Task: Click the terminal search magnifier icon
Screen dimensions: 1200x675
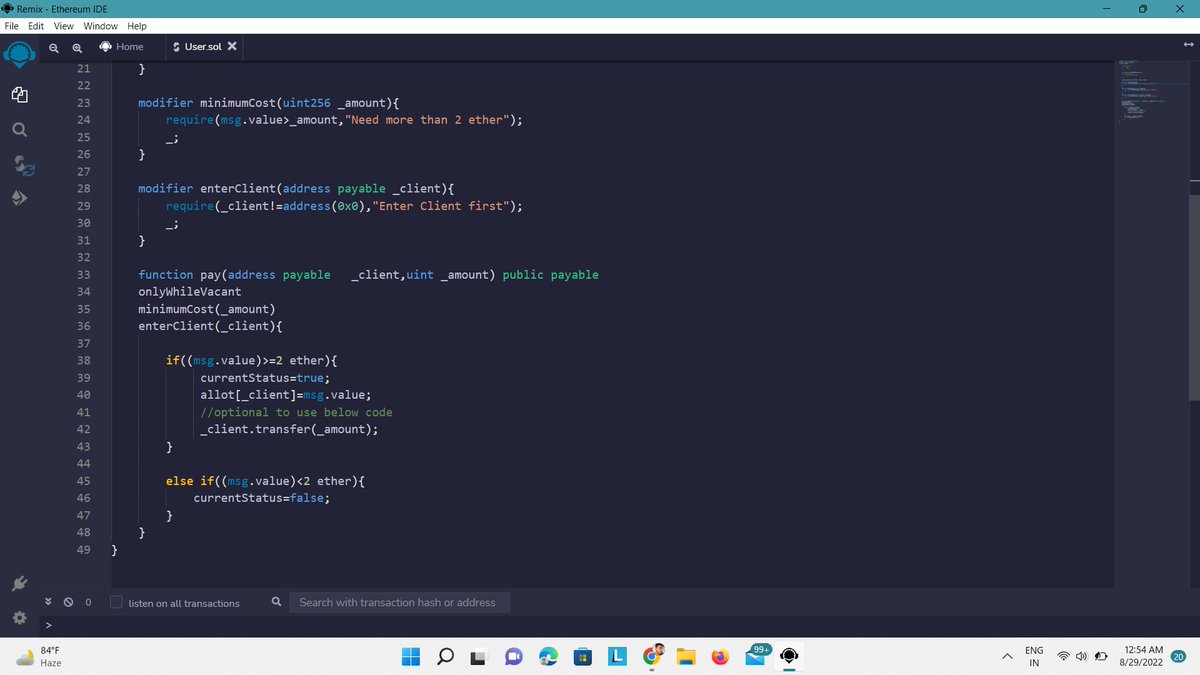Action: (x=276, y=602)
